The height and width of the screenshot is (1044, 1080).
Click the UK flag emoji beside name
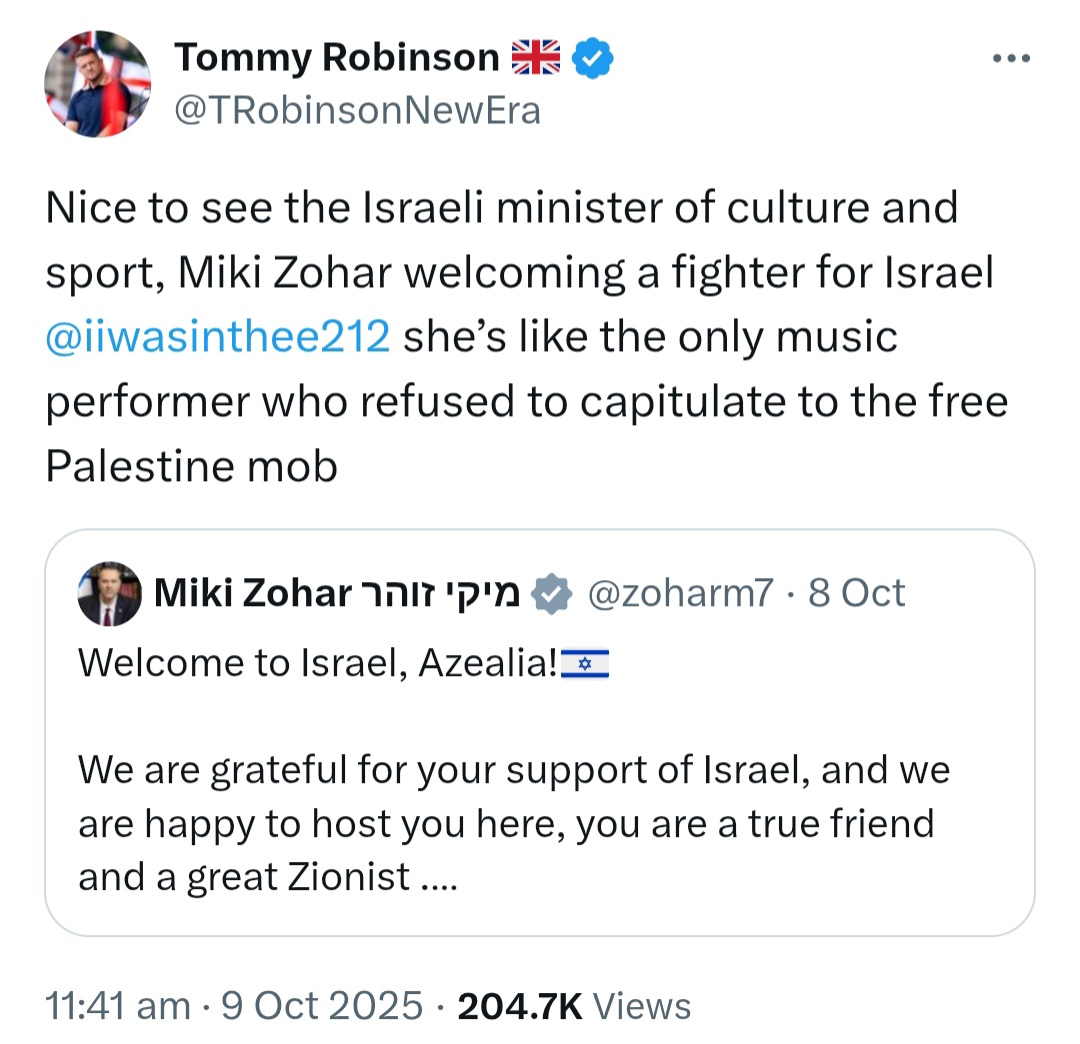(536, 57)
